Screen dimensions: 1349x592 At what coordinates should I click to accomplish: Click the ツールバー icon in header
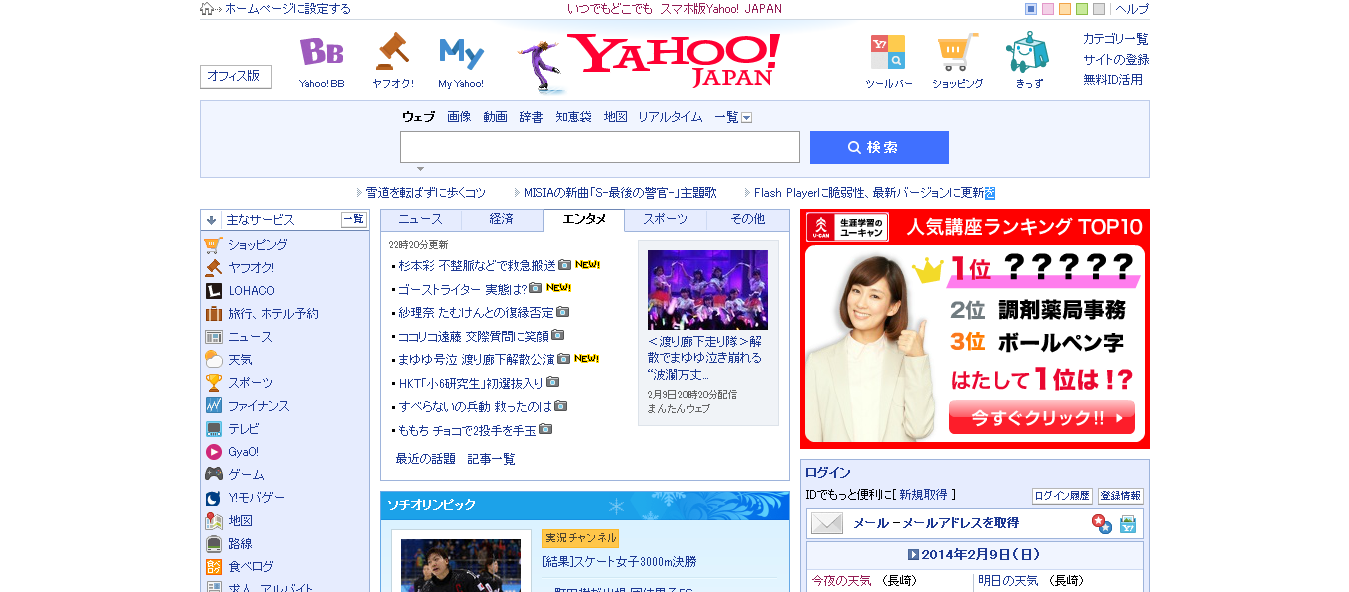[x=888, y=53]
